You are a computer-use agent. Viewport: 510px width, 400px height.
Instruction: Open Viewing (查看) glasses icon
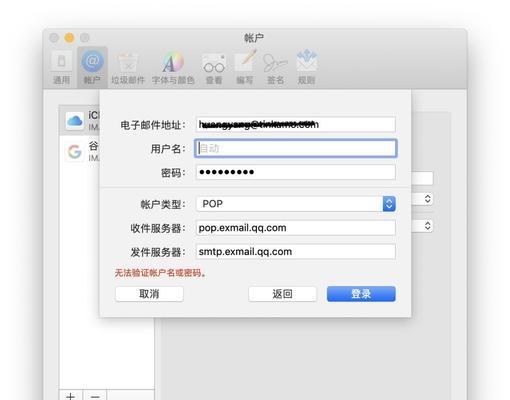tap(214, 67)
